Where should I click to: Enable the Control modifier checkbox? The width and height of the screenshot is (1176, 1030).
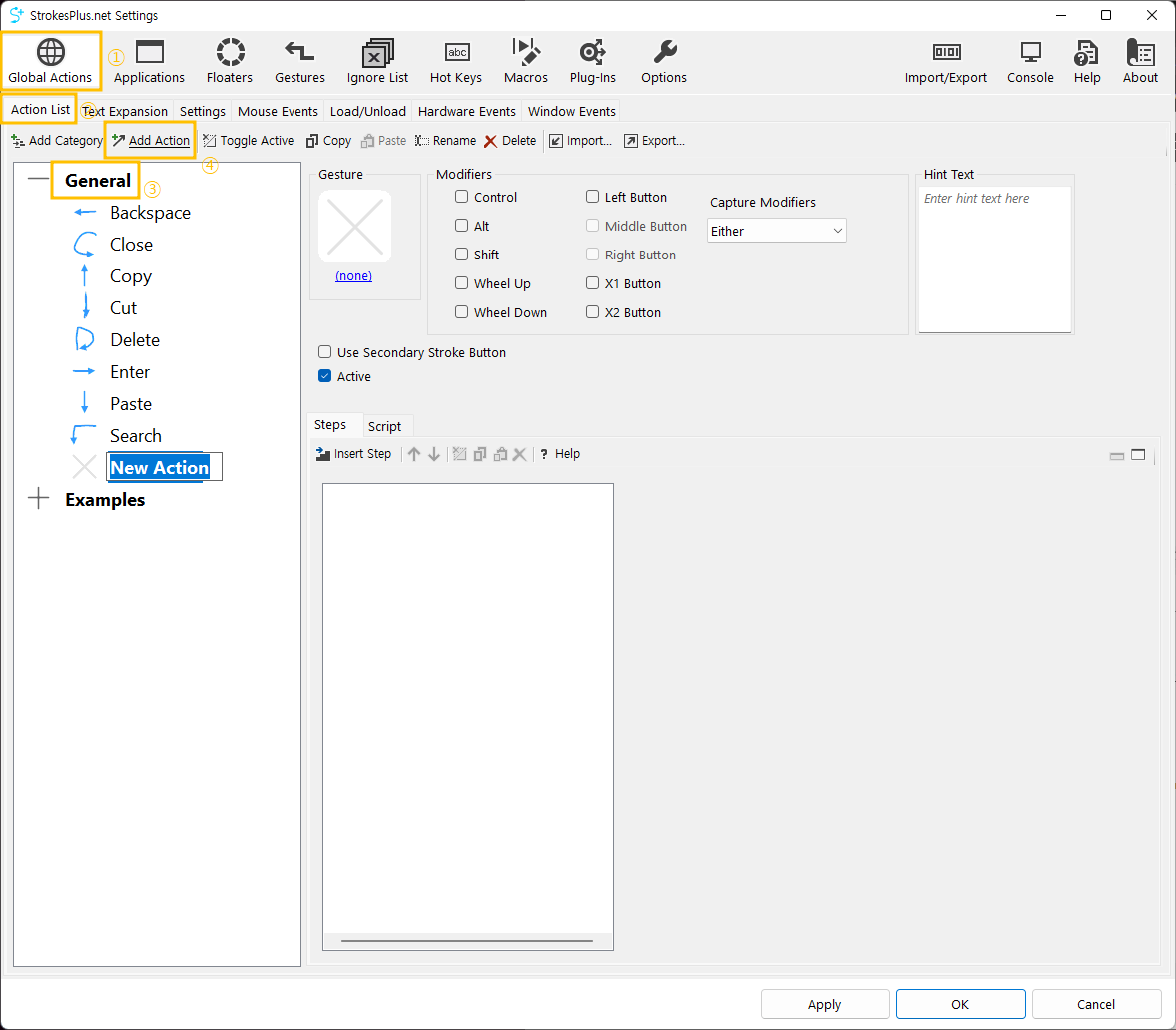pyautogui.click(x=462, y=197)
